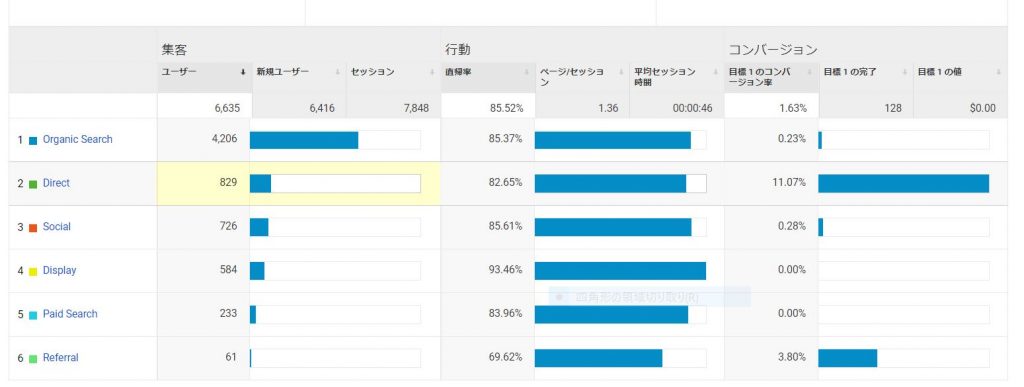This screenshot has width=1024, height=387.
Task: Click sort arrow of ページ/セッション column
Action: coord(621,72)
